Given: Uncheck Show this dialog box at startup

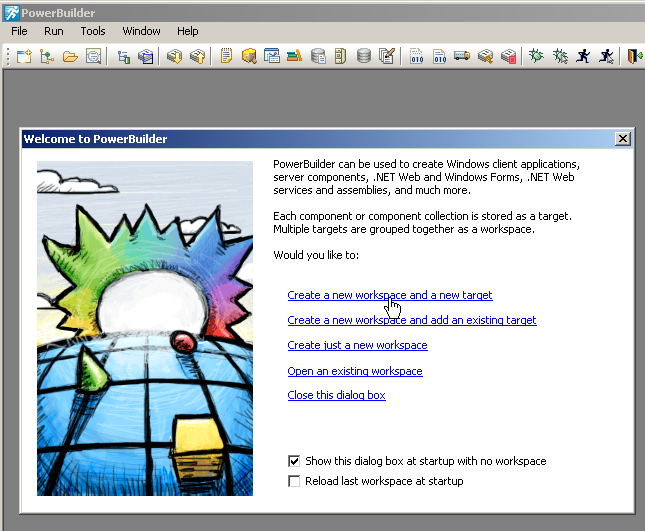Looking at the screenshot, I should pyautogui.click(x=294, y=461).
